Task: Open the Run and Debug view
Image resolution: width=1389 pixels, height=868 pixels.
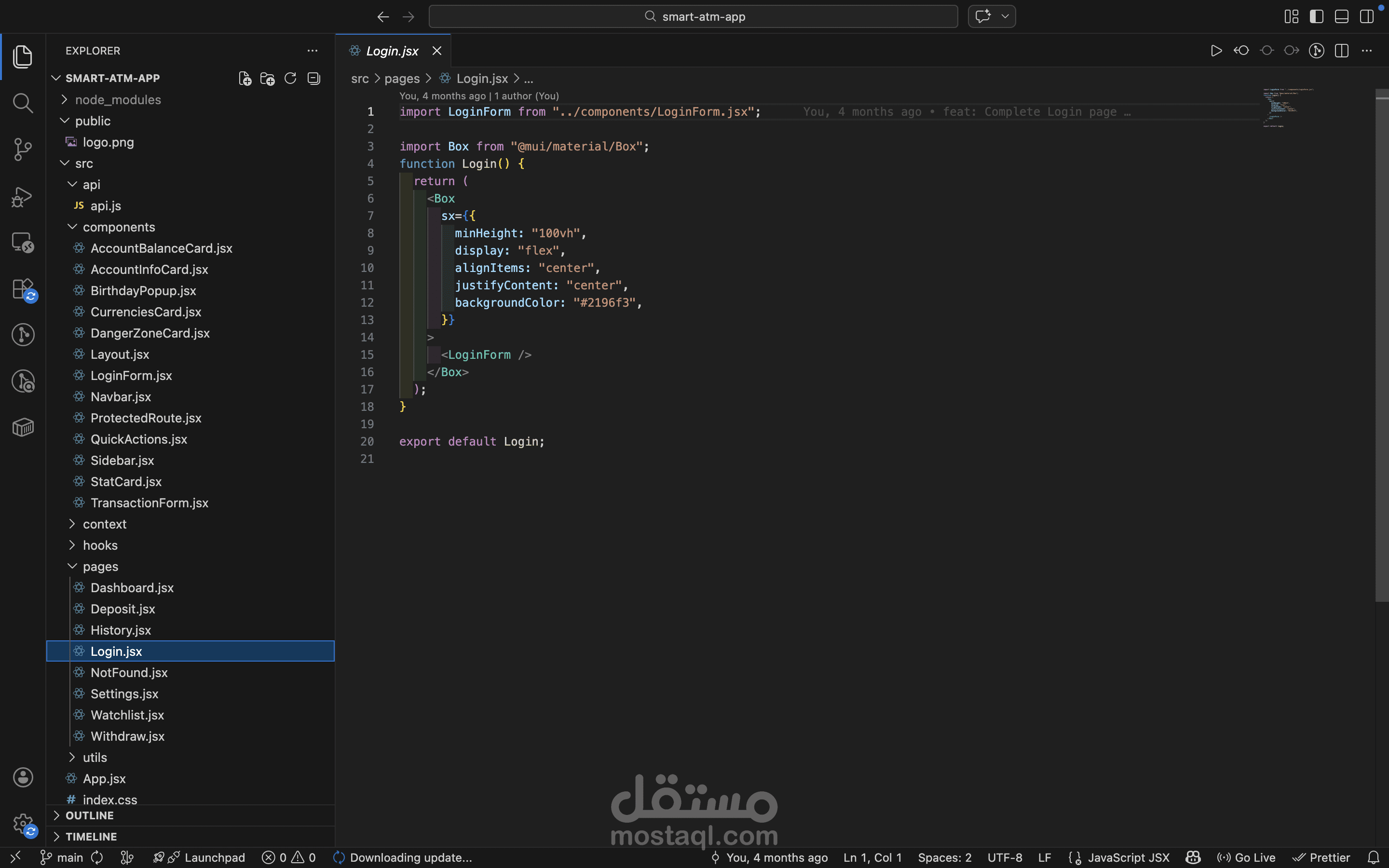Action: pos(22,196)
